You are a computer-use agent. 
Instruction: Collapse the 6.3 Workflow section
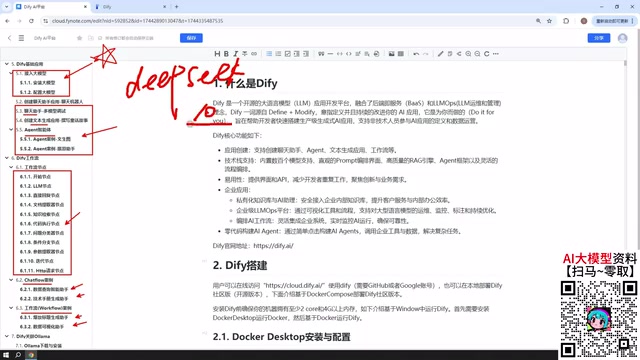(x=11, y=308)
